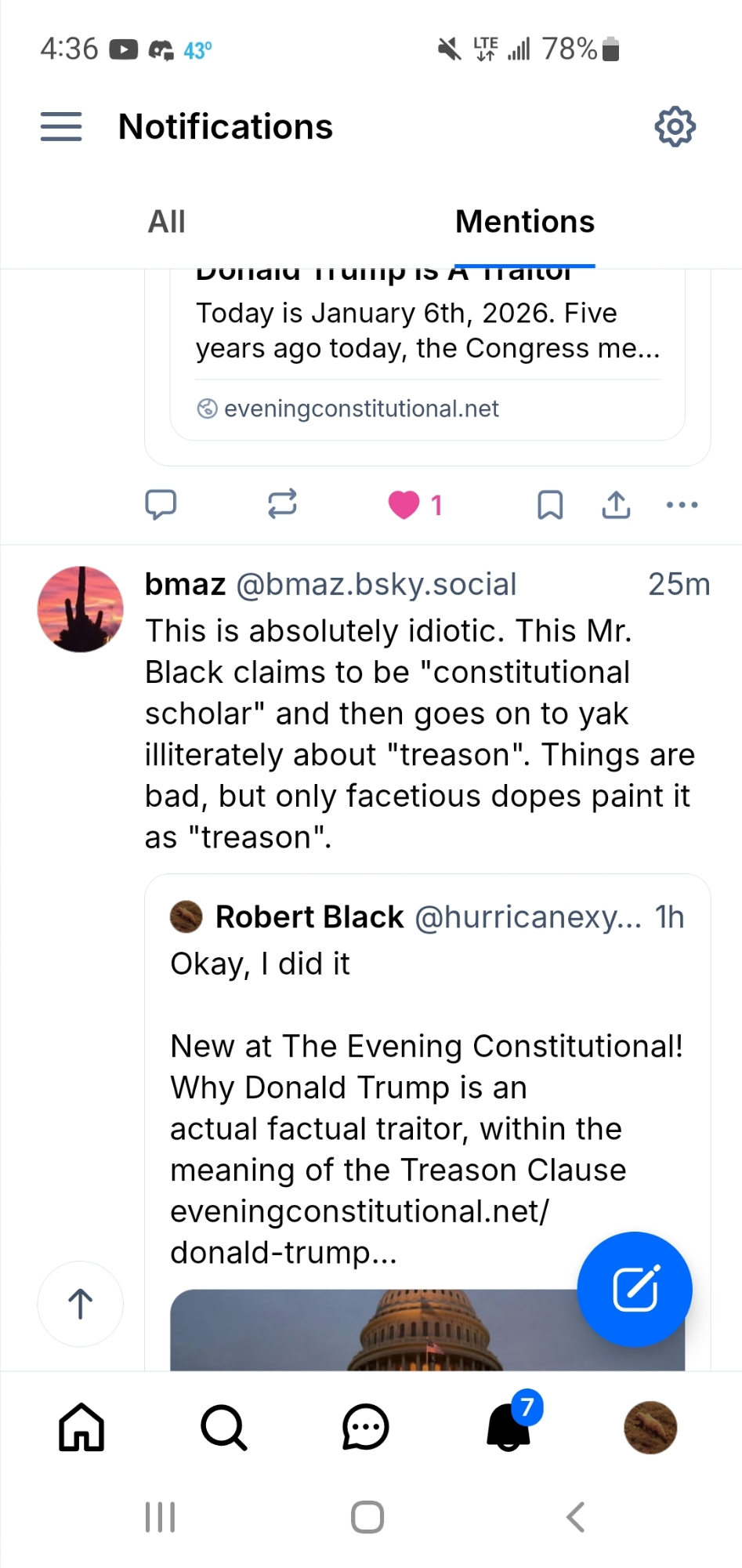Image resolution: width=742 pixels, height=1568 pixels.
Task: Open the Chat messages
Action: coord(366,1428)
